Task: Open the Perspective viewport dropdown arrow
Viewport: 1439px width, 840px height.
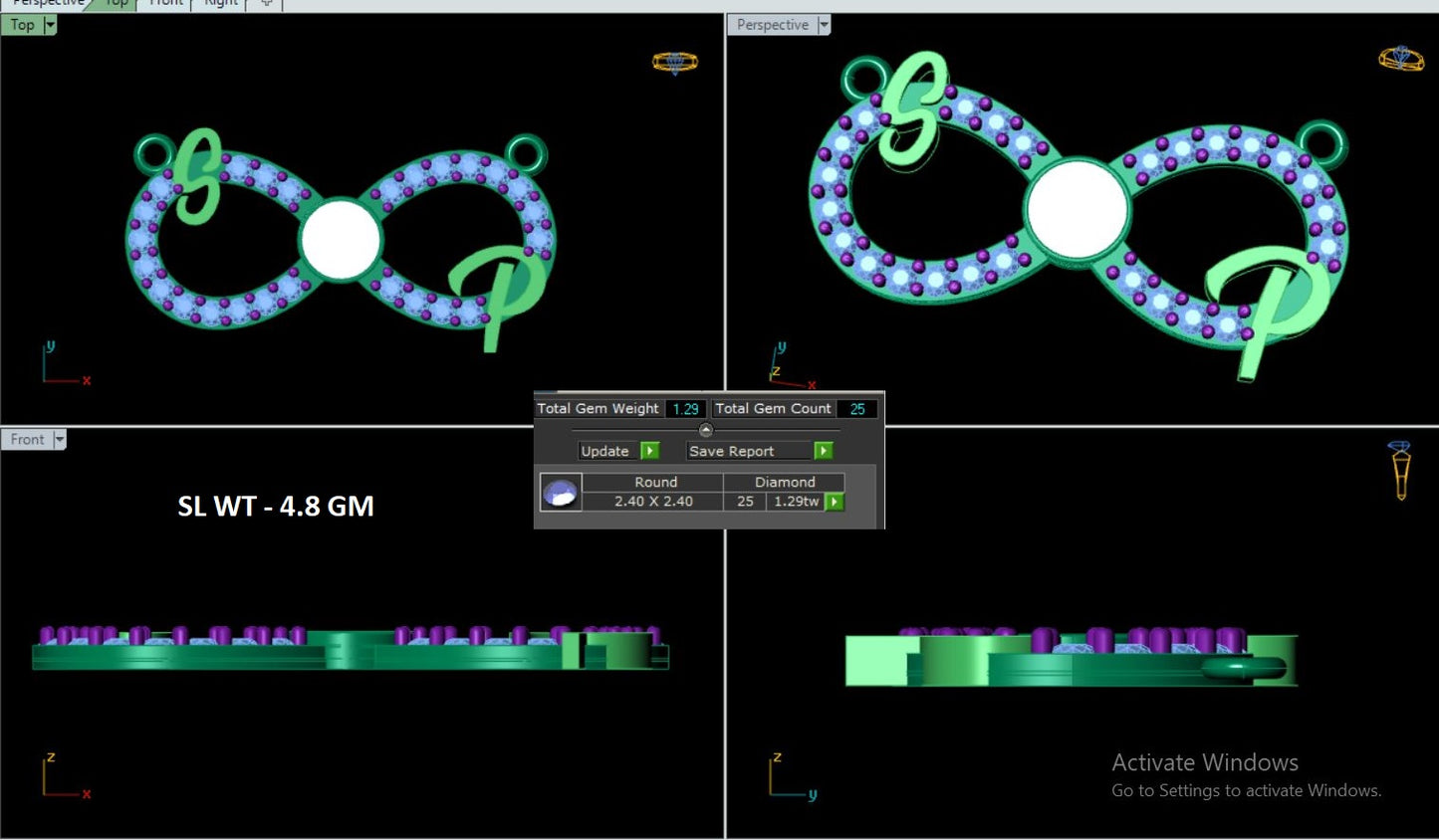Action: coord(824,25)
